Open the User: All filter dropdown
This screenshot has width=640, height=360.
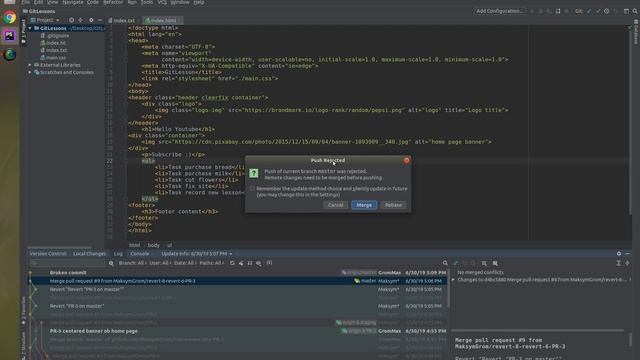(160, 263)
